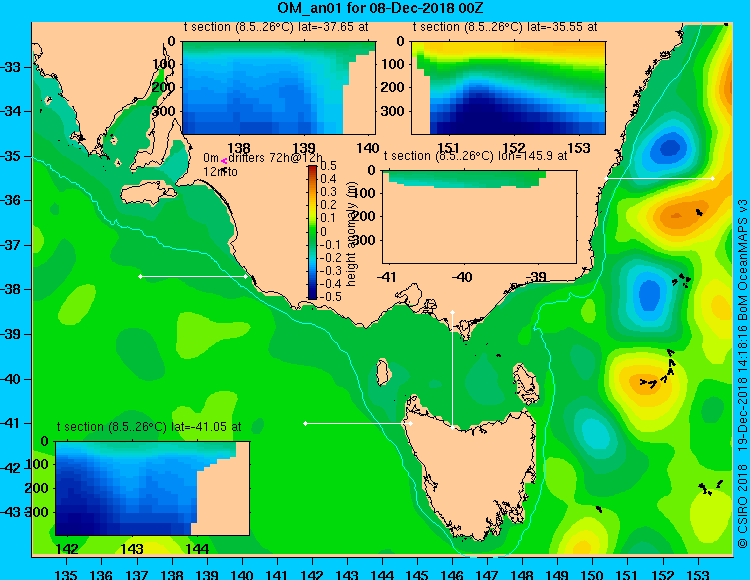Click the 146 longitude axis label
Image resolution: width=750 pixels, height=580 pixels.
tap(452, 574)
